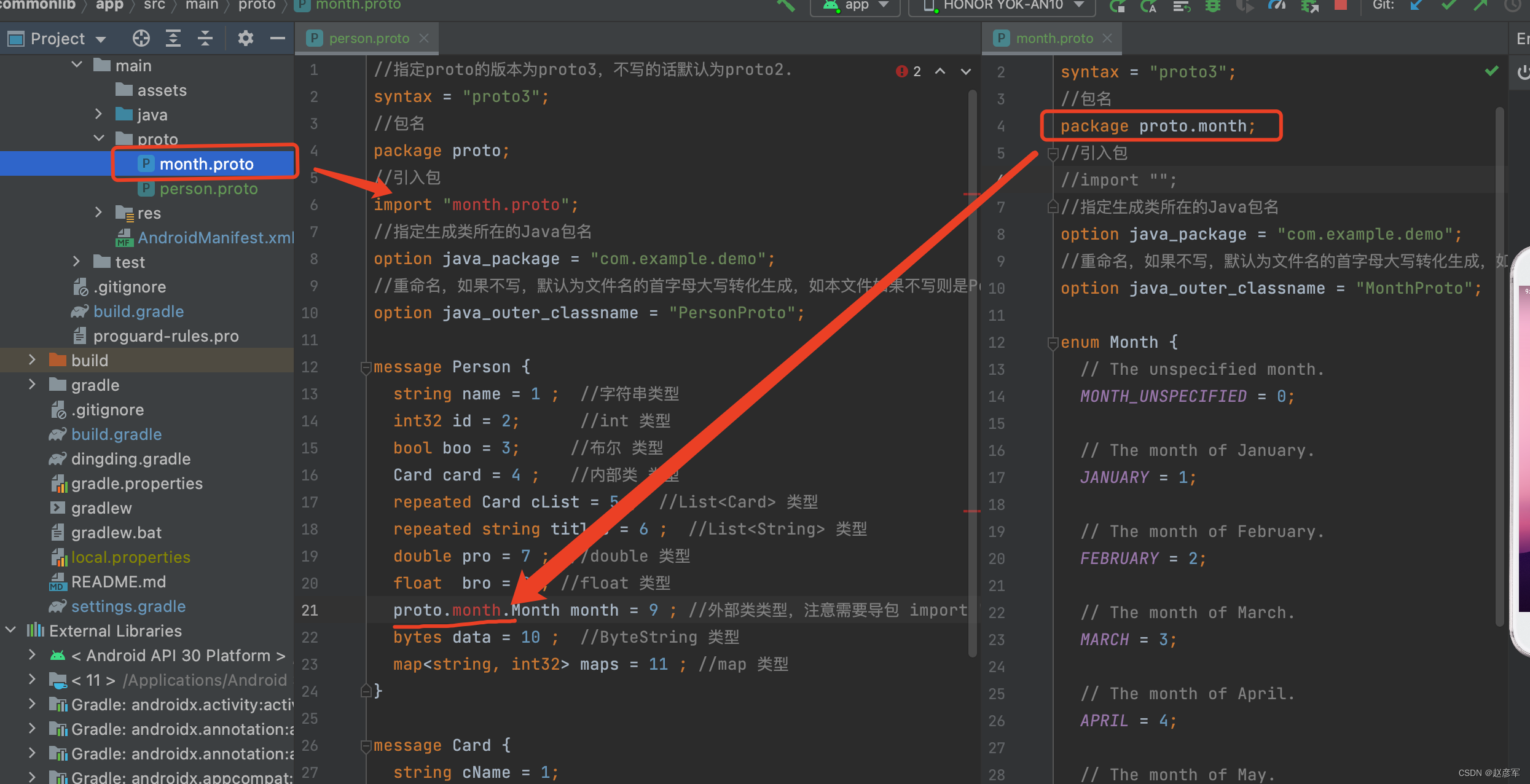Click Git update project arrow
The width and height of the screenshot is (1530, 784).
click(1416, 6)
